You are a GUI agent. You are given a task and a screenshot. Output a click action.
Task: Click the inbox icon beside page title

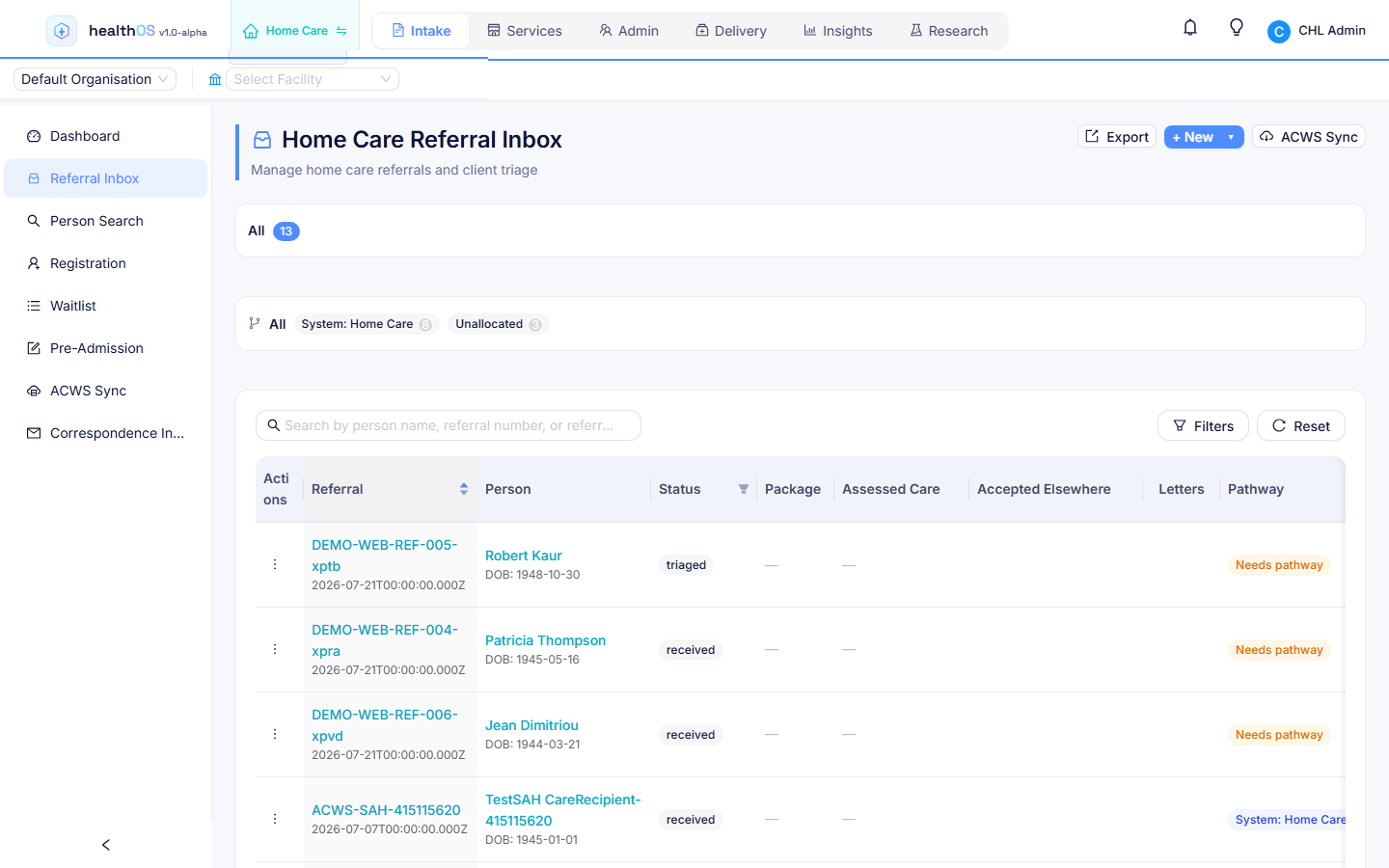coord(262,140)
